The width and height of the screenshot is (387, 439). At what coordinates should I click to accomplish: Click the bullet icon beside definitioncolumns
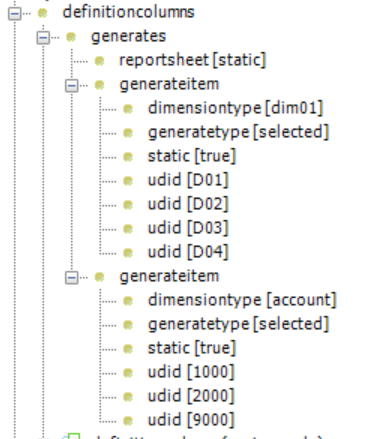[43, 13]
